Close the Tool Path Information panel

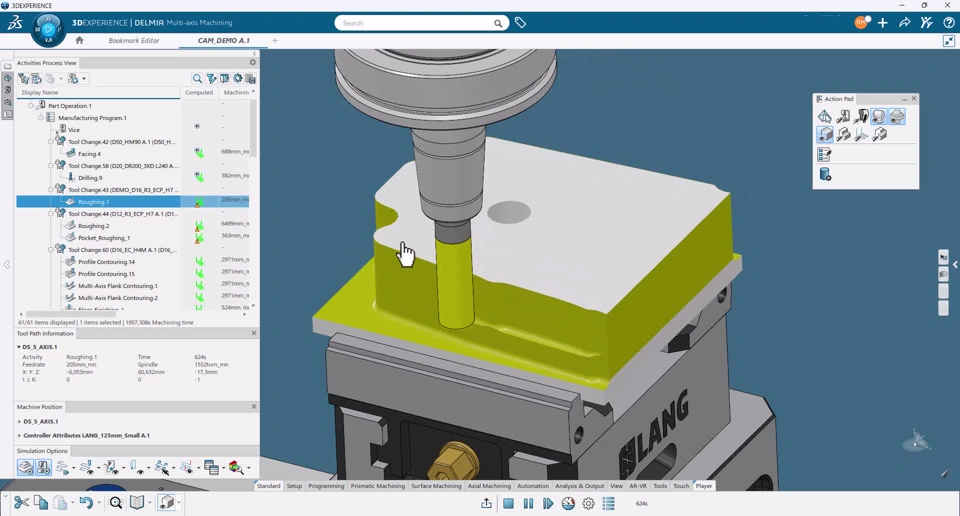pos(253,333)
